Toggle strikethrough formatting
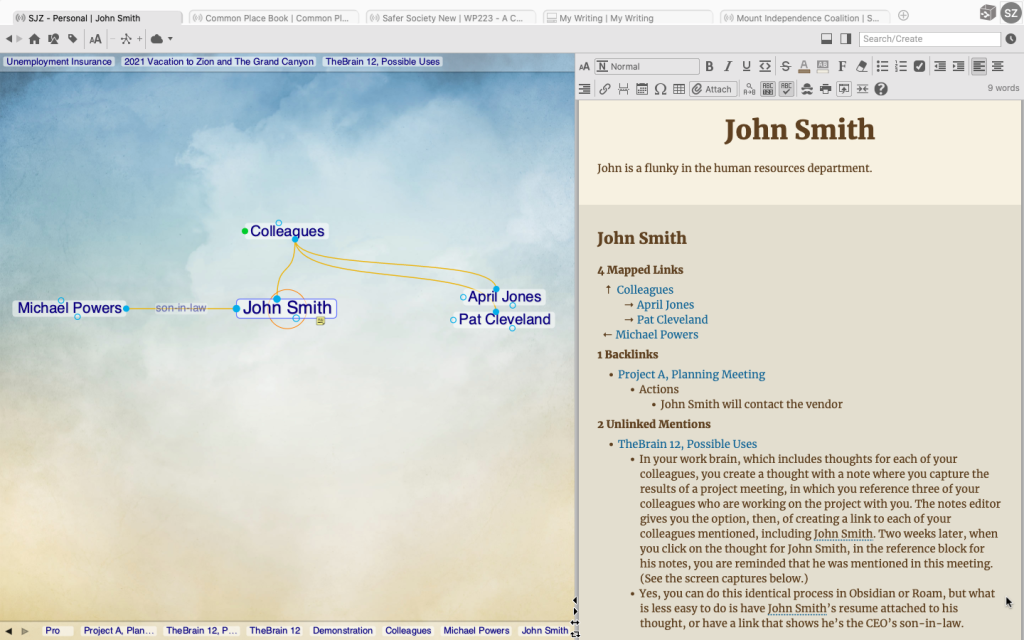1024x640 pixels. (x=786, y=66)
